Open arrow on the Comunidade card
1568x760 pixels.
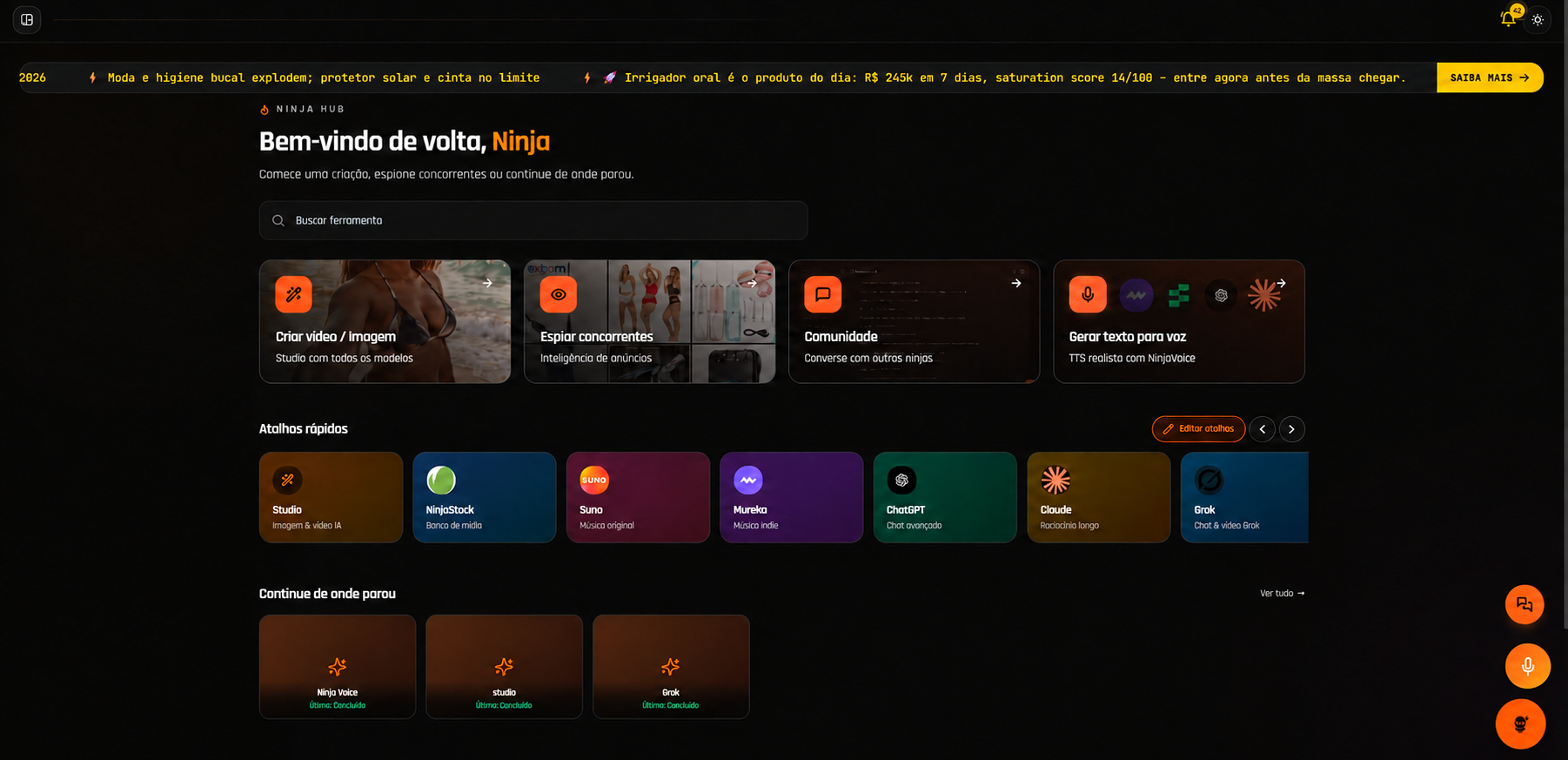click(x=1016, y=283)
